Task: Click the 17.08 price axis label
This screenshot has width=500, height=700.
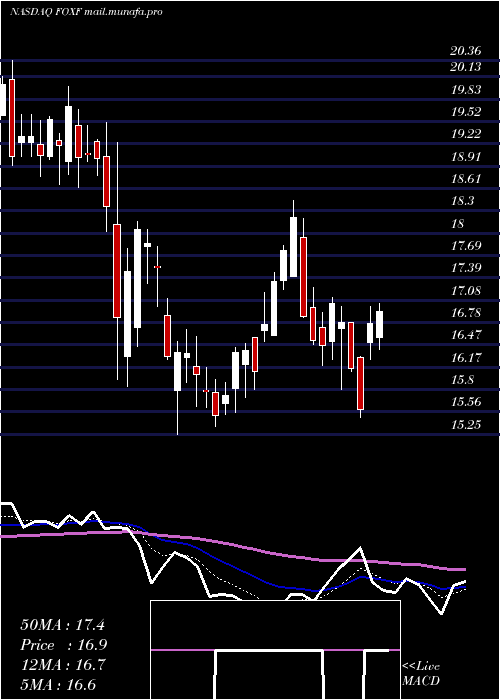Action: (x=466, y=291)
